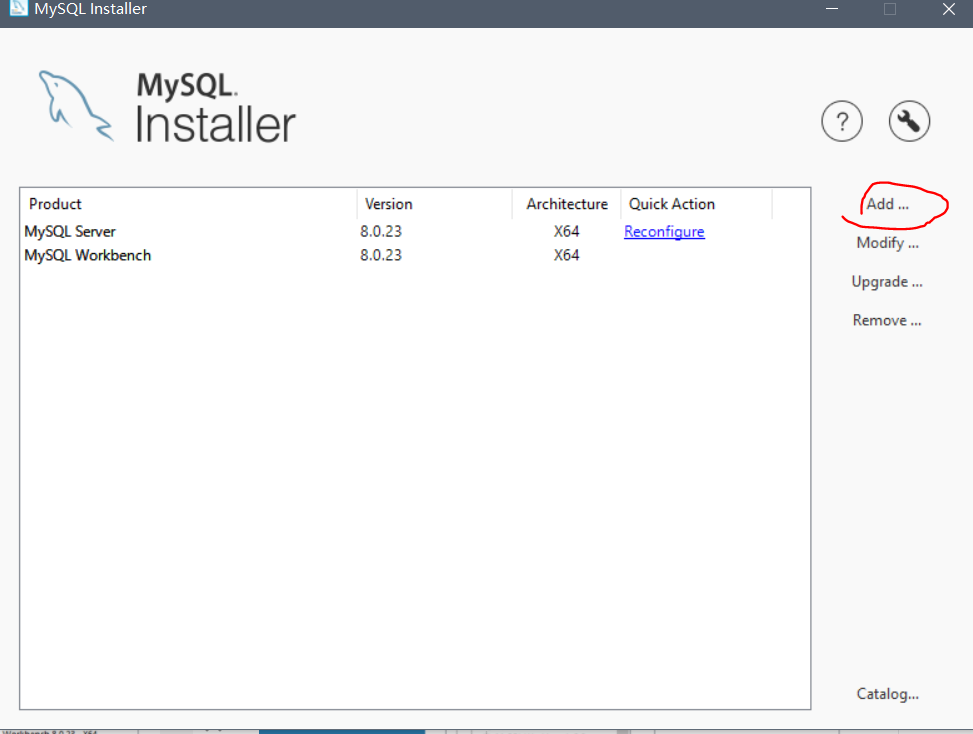Click the Add ... button

pyautogui.click(x=887, y=204)
